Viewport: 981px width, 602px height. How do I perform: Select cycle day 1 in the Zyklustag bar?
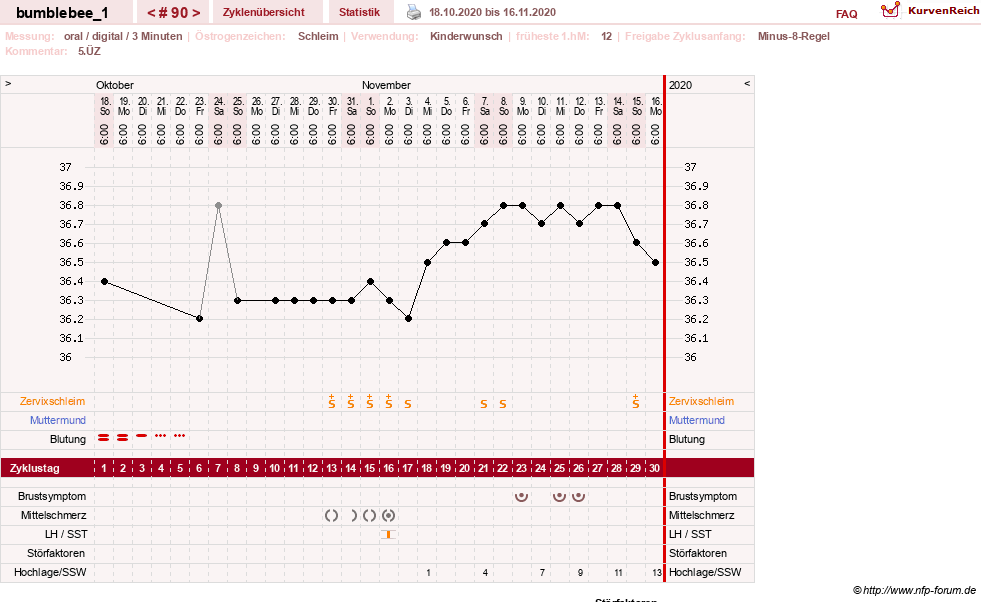pyautogui.click(x=104, y=468)
